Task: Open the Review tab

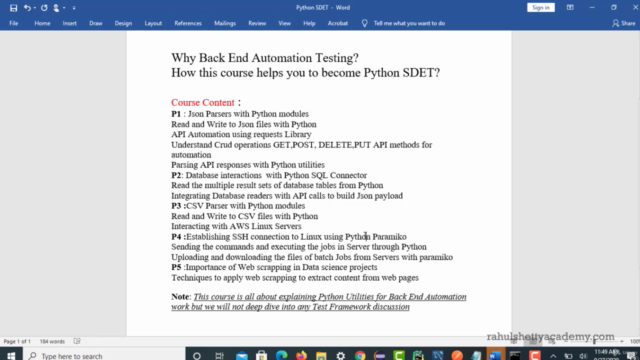Action: (257, 23)
